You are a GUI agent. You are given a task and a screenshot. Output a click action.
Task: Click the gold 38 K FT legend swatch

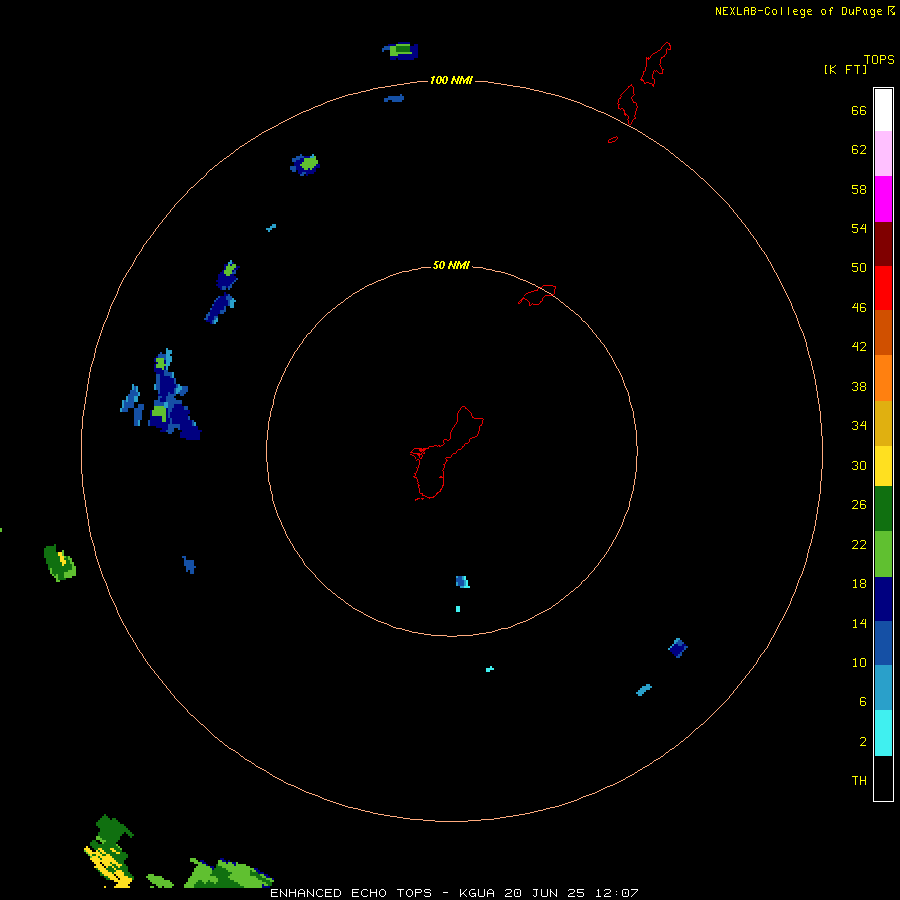click(x=883, y=423)
